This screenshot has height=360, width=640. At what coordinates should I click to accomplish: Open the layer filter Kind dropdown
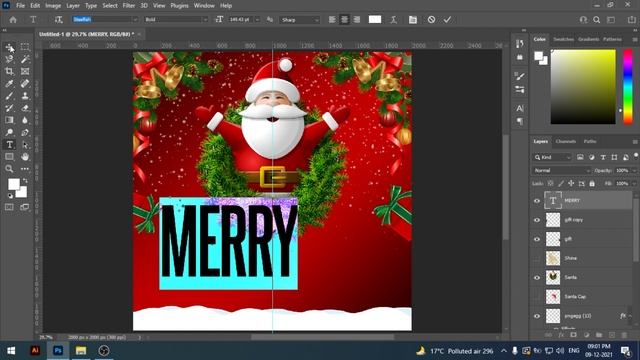(x=552, y=157)
